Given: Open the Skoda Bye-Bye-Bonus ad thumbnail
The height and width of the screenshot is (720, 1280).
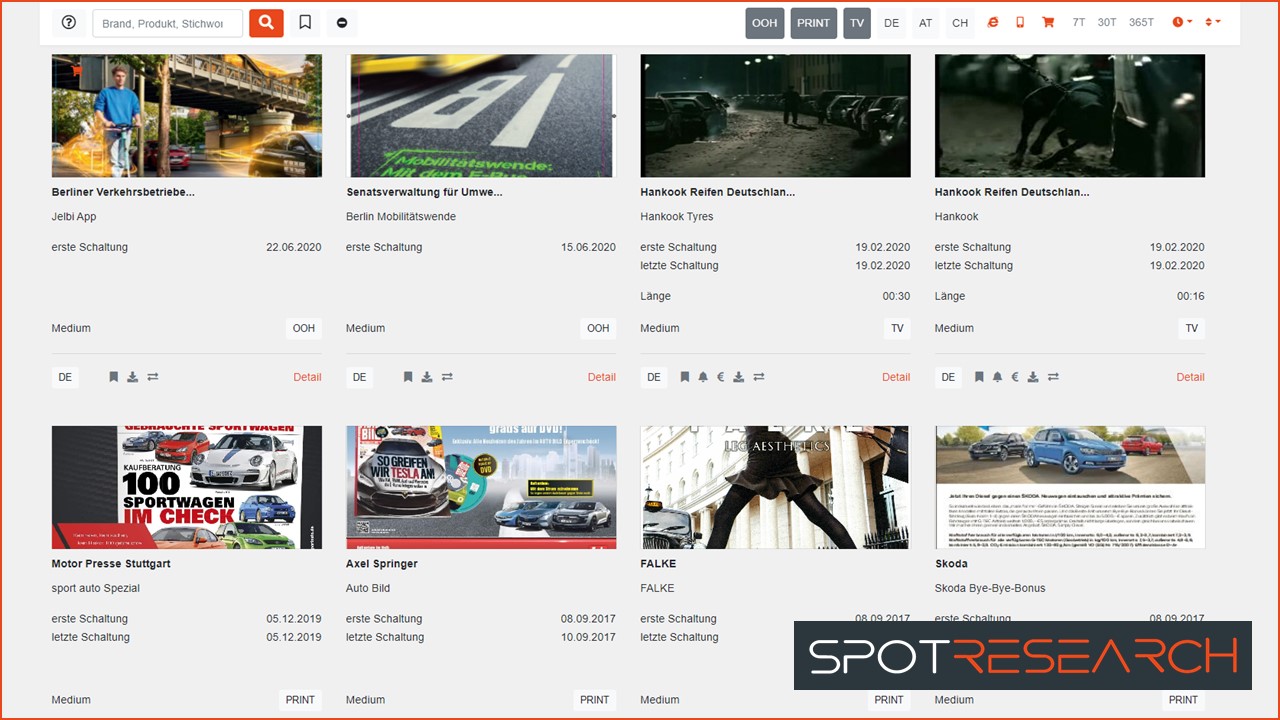Looking at the screenshot, I should pos(1070,488).
